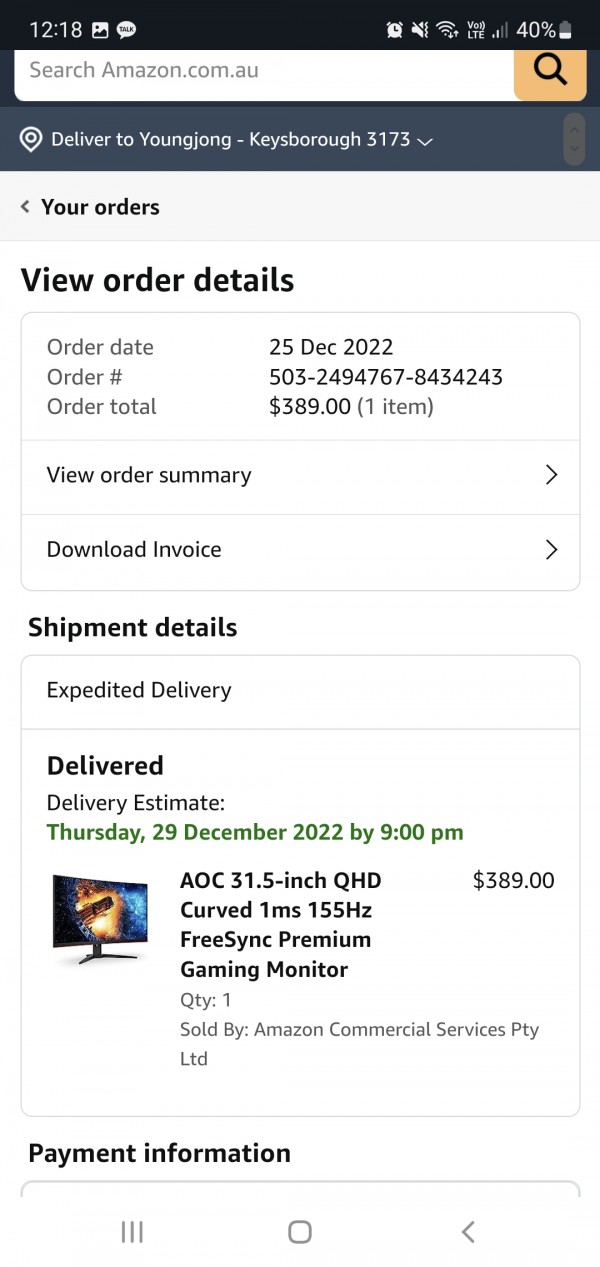Open Android recent apps button
This screenshot has height=1267, width=600.
132,1232
